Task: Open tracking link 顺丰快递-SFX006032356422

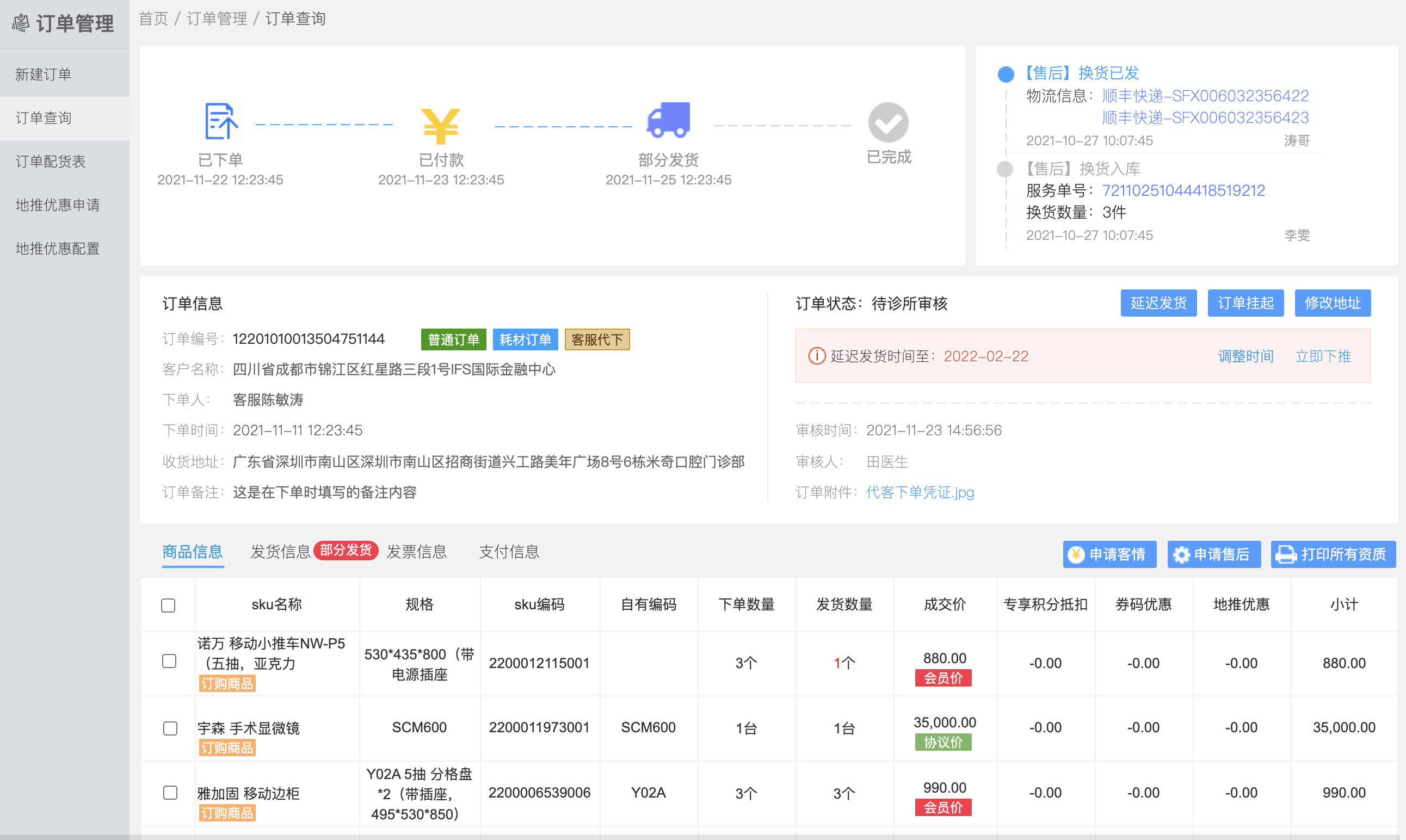Action: [x=1206, y=96]
